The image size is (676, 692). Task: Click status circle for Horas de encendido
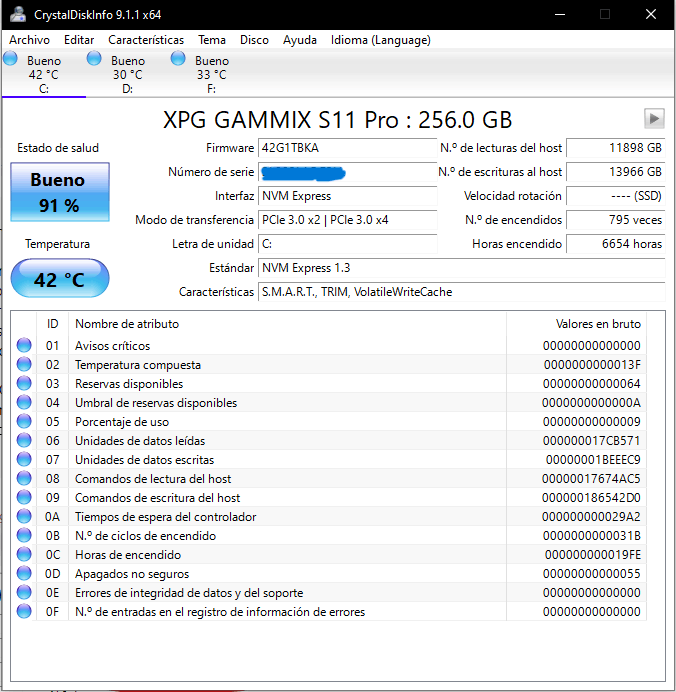[24, 554]
